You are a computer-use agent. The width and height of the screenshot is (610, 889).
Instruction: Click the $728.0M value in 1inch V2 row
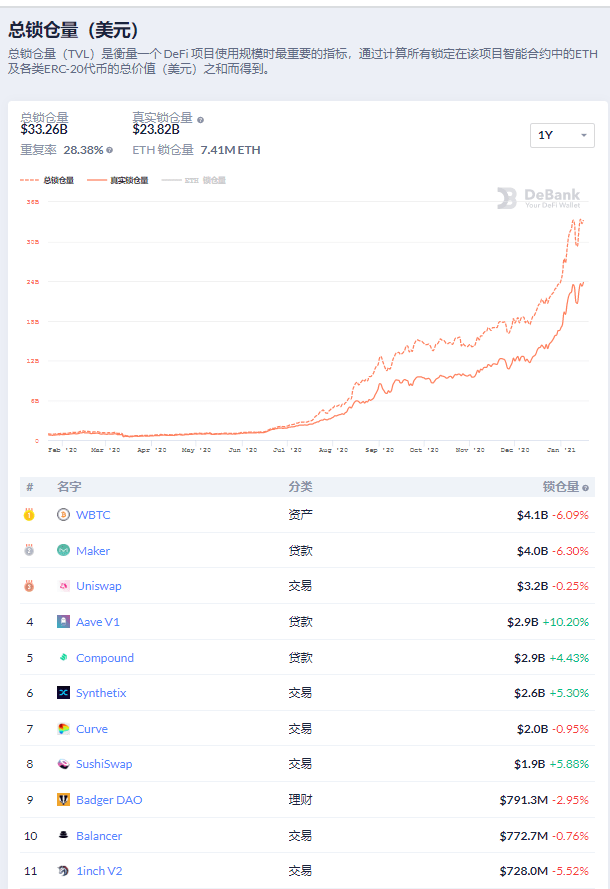pyautogui.click(x=524, y=871)
